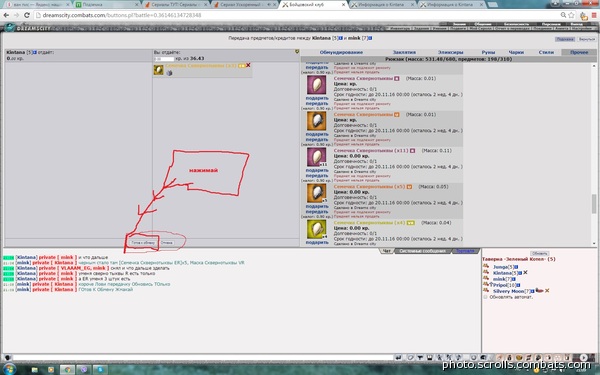Toggle the Обновлять автомат. checkbox

coord(485,297)
